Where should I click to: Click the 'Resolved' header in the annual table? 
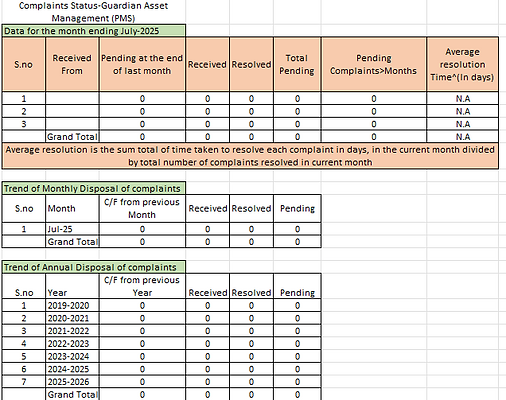click(251, 286)
